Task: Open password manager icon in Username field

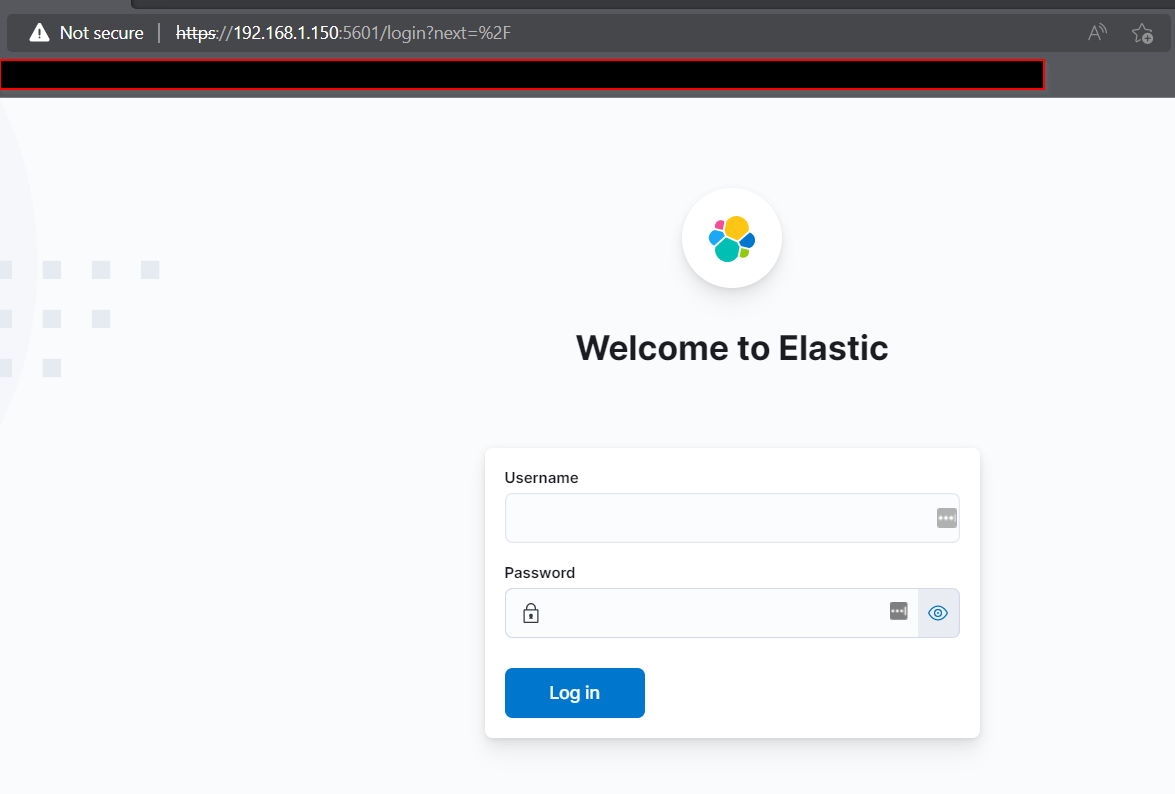Action: (x=946, y=518)
